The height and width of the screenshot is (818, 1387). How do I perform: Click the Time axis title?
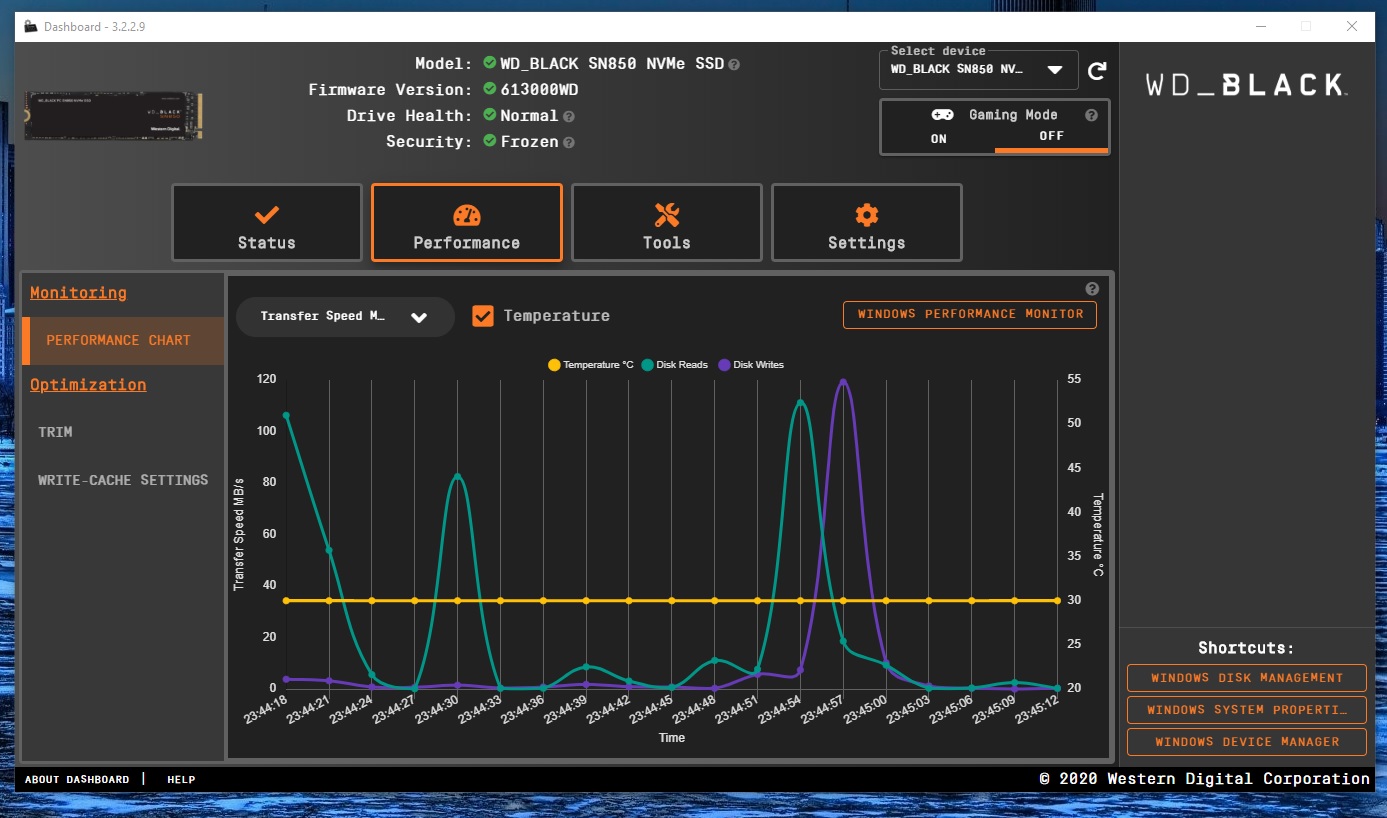coord(672,738)
